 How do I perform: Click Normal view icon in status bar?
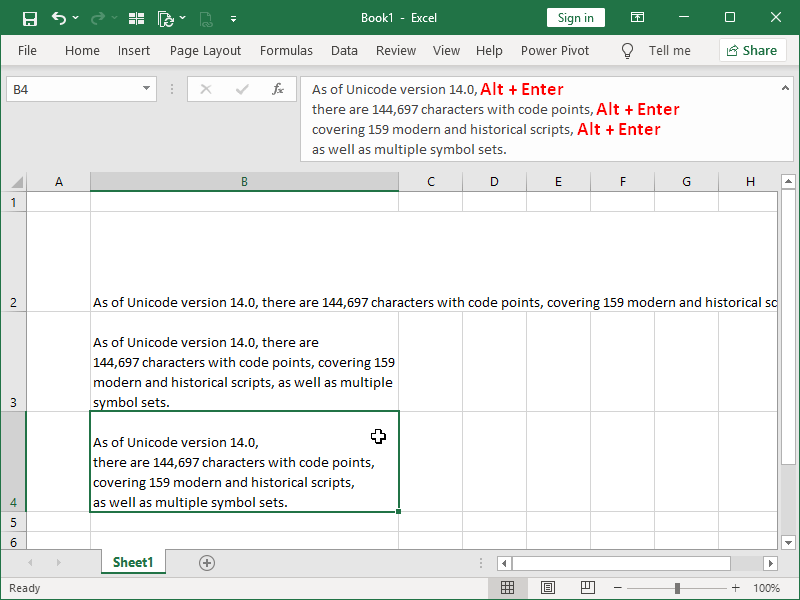pyautogui.click(x=508, y=587)
